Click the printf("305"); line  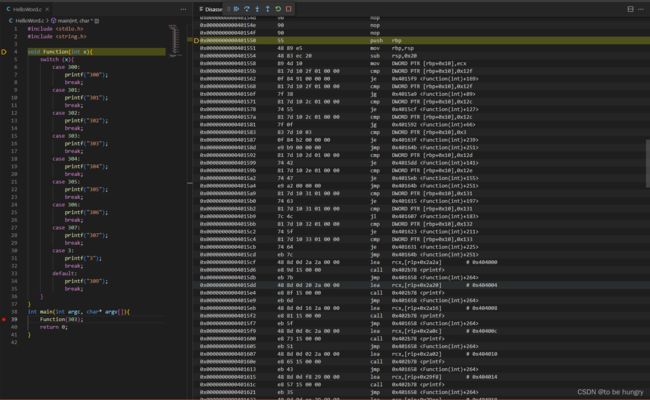point(86,189)
